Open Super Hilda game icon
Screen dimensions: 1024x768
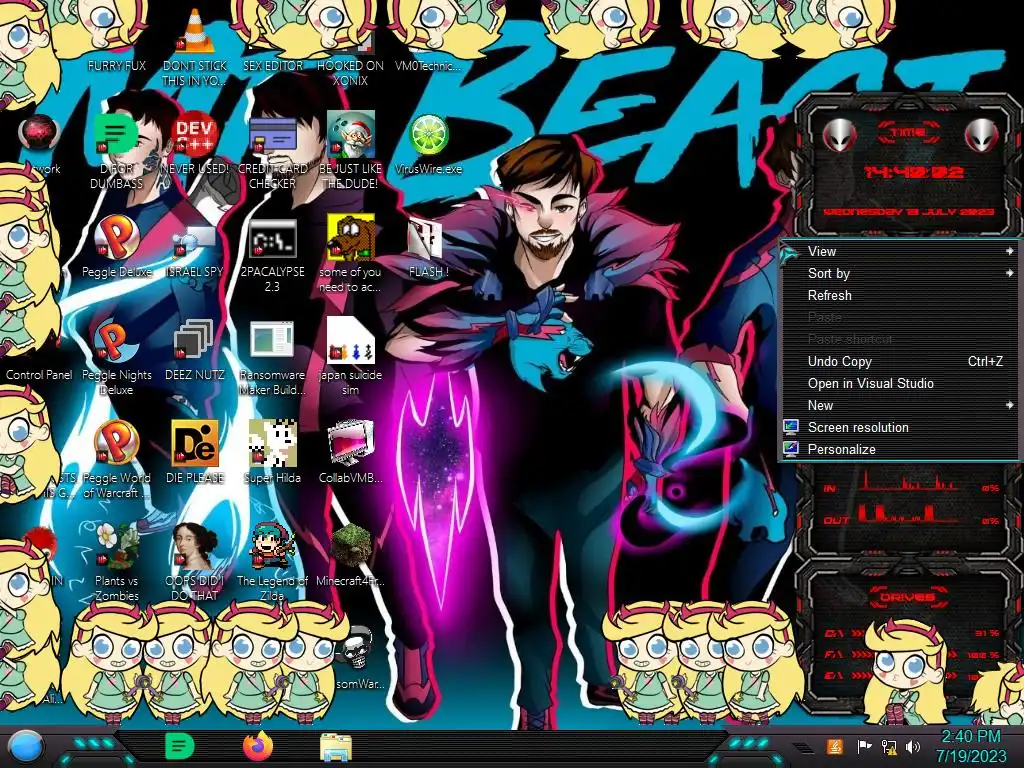coord(272,452)
